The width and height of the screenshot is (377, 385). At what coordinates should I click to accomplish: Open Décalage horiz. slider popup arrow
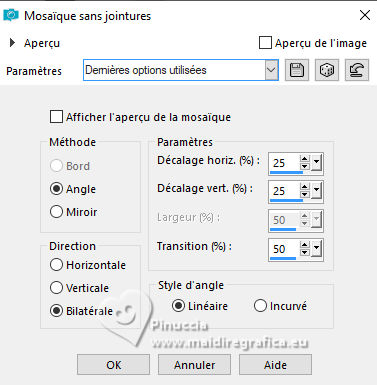click(316, 163)
